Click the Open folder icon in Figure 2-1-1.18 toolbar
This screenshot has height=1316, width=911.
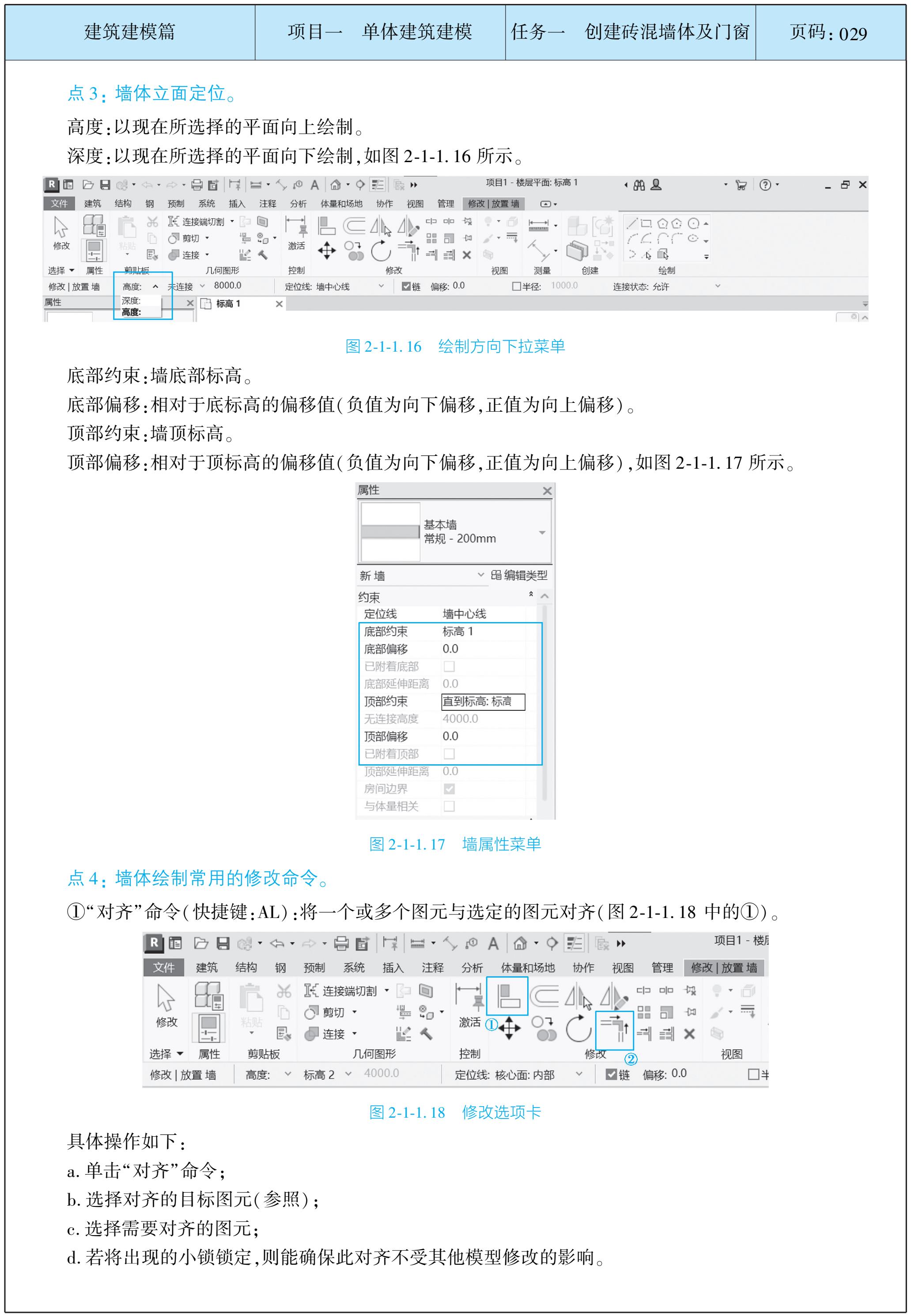[201, 944]
